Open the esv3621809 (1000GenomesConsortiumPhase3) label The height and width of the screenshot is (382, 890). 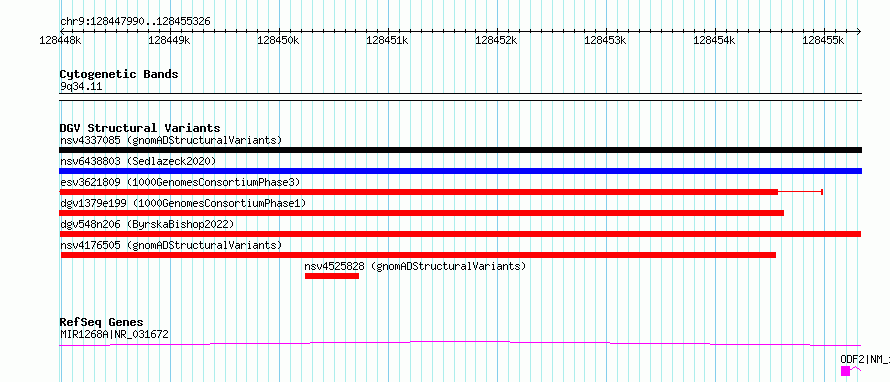pyautogui.click(x=180, y=182)
